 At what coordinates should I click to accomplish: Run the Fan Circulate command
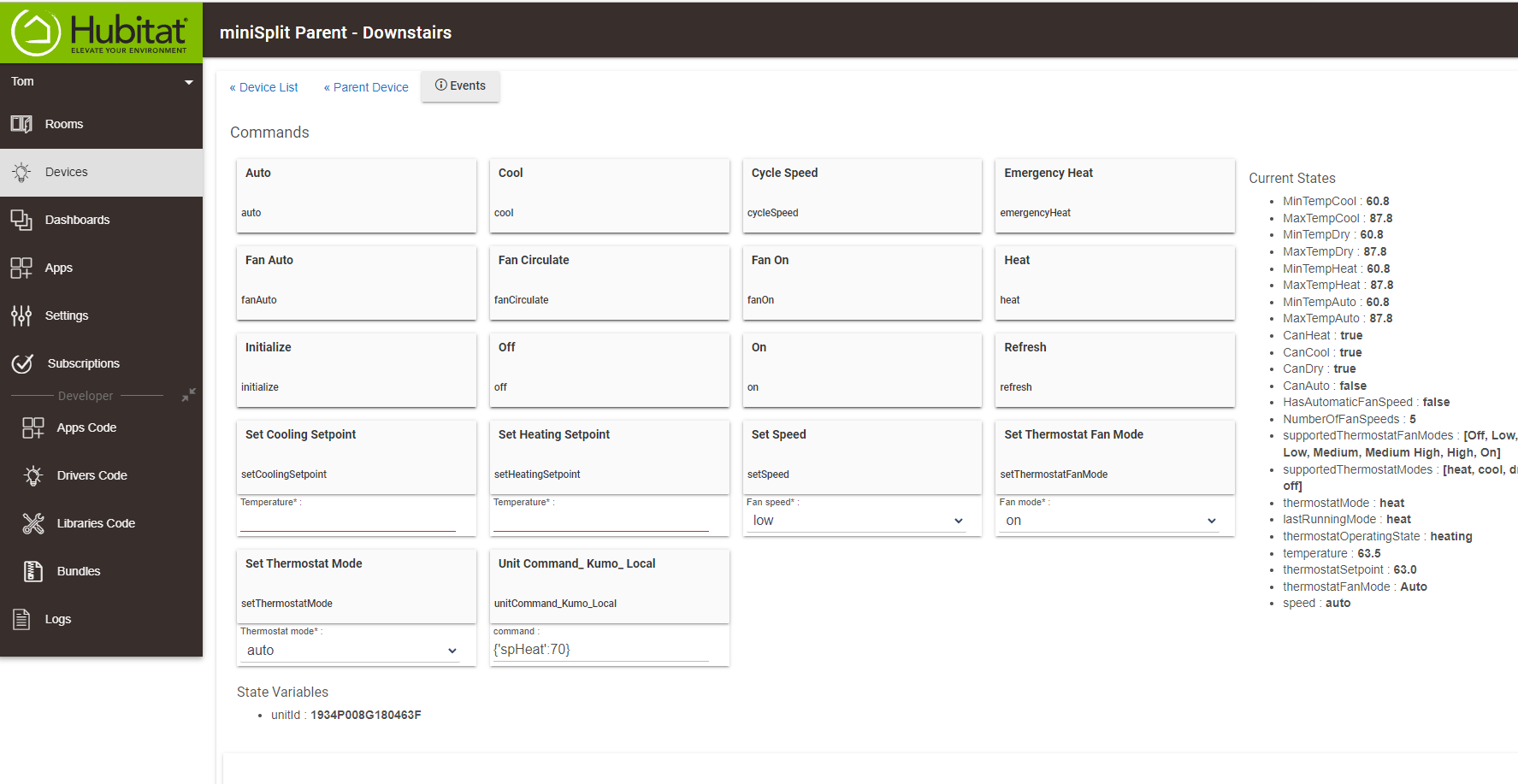(609, 282)
